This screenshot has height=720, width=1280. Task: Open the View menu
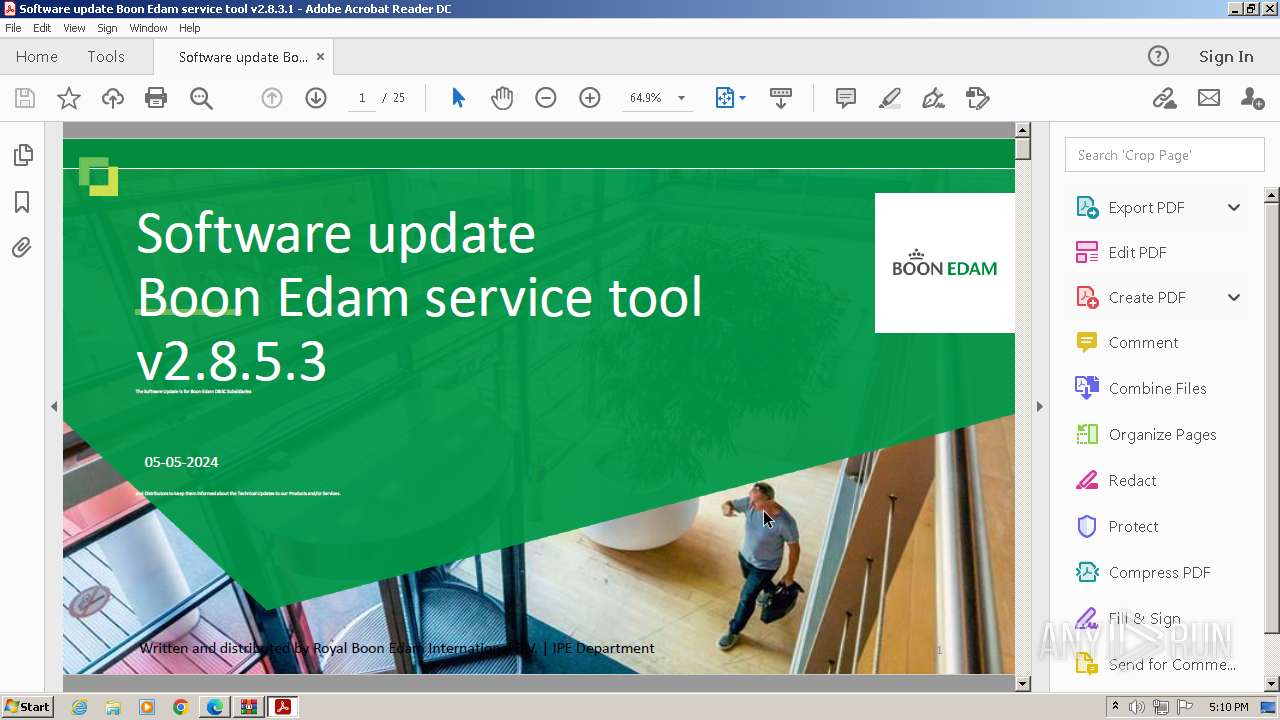click(75, 28)
